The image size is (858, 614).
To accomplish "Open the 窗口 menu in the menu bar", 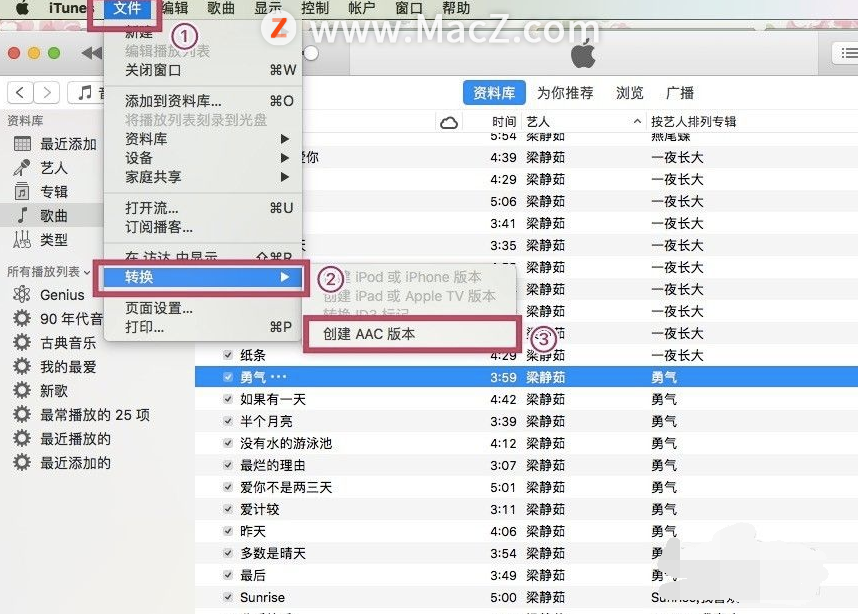I will point(409,8).
